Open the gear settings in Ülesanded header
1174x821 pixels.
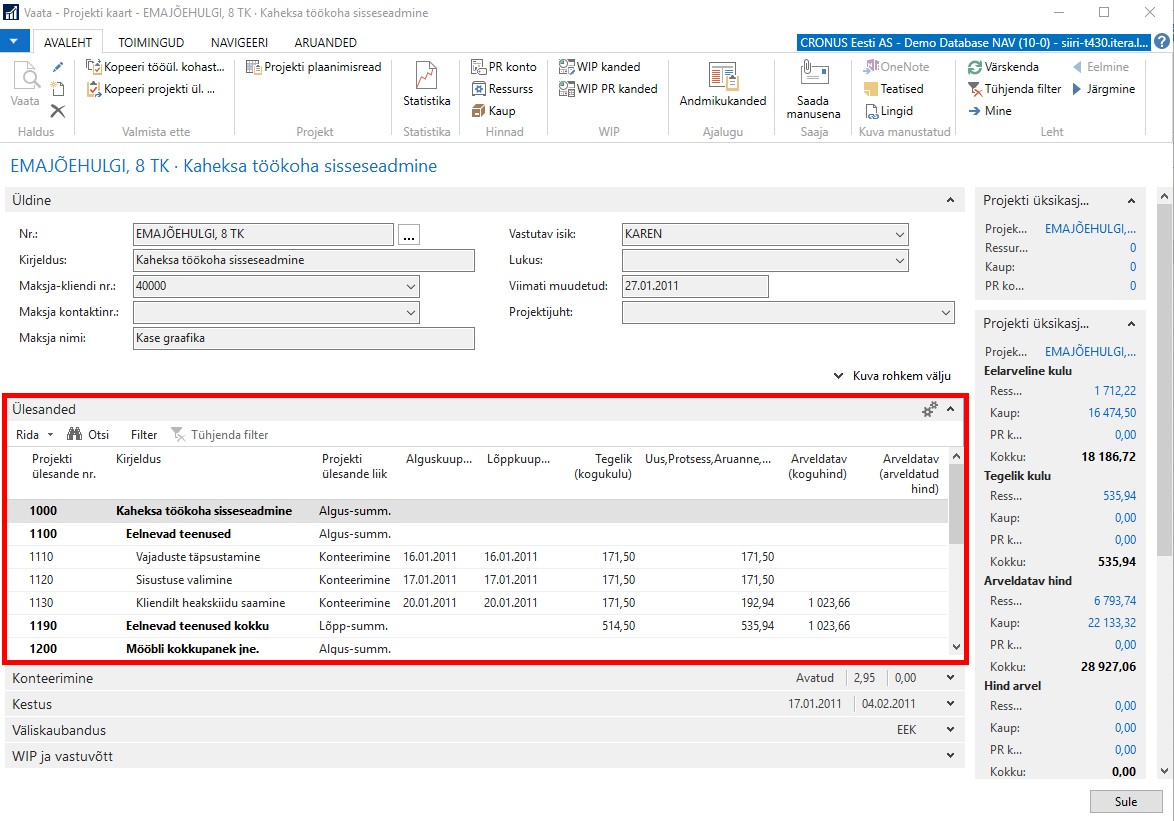[x=930, y=409]
